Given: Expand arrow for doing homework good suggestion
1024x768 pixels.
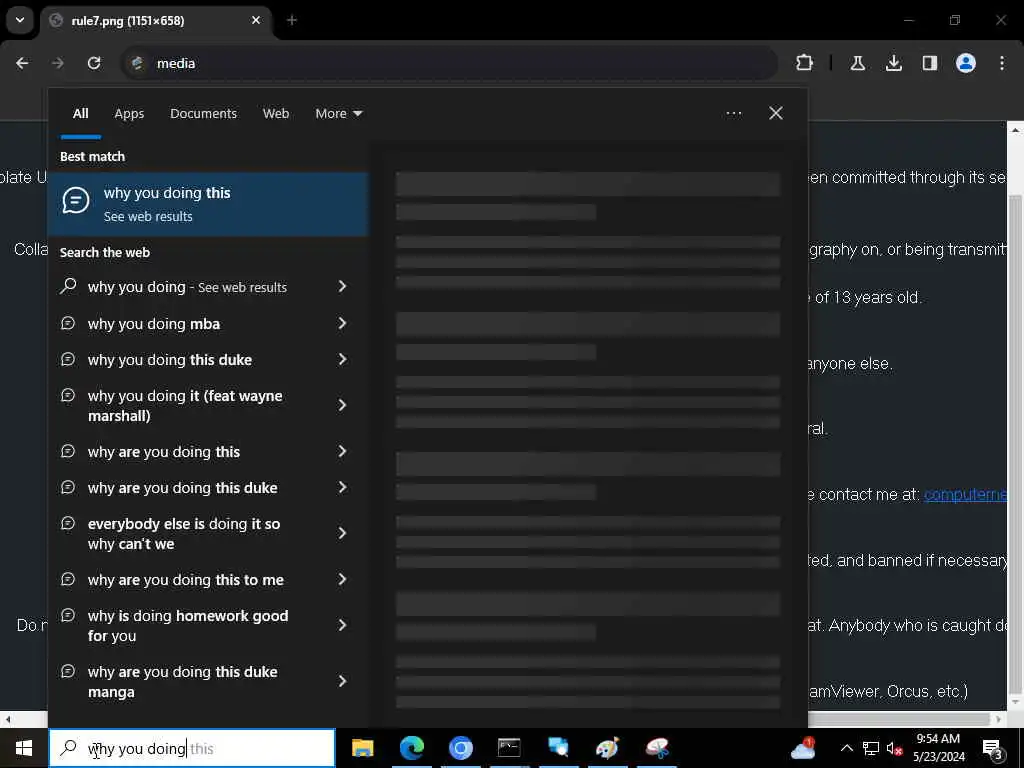Looking at the screenshot, I should pyautogui.click(x=342, y=625).
